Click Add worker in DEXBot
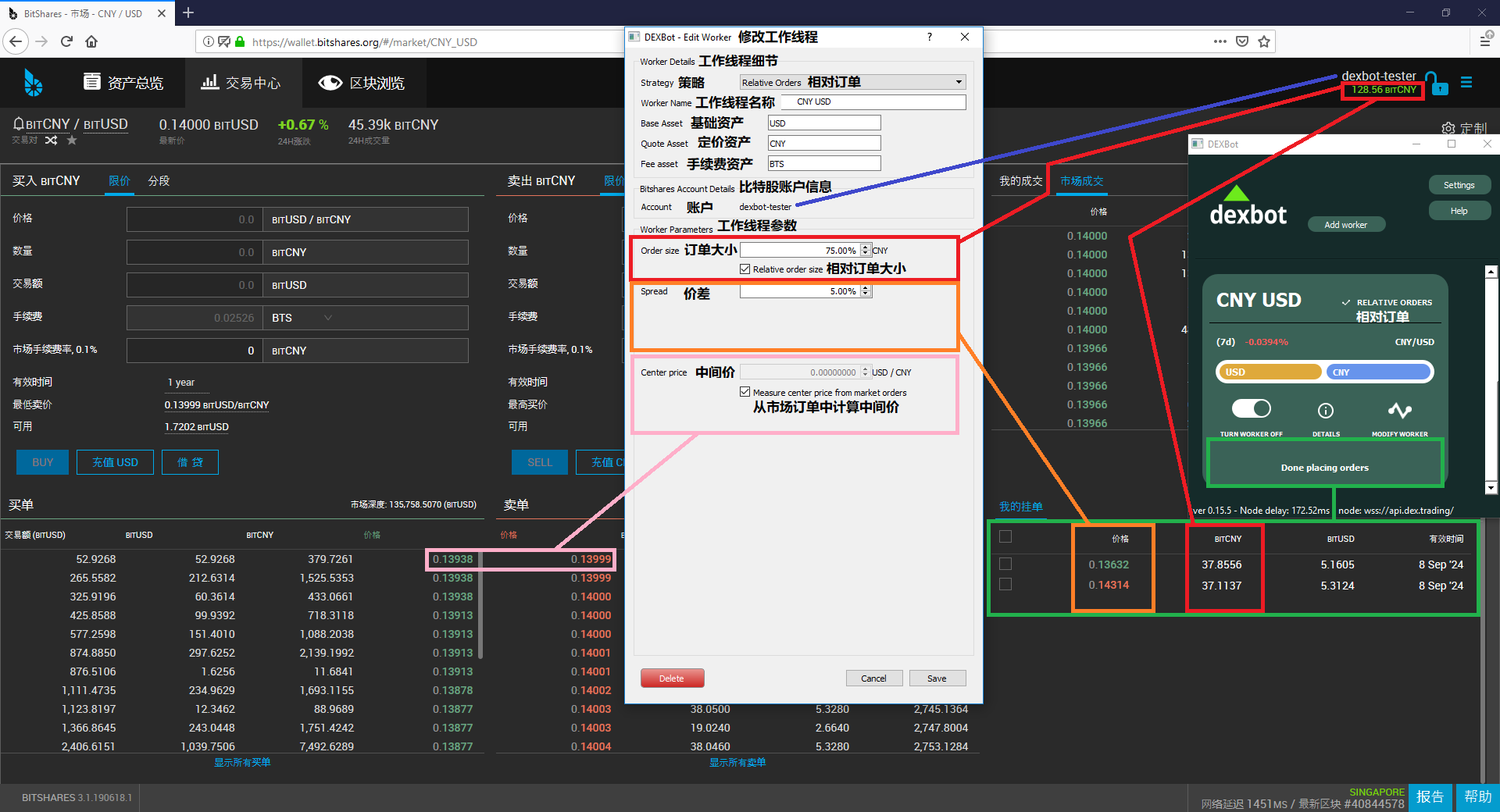Screen dimensions: 1500x812 [x=1346, y=224]
